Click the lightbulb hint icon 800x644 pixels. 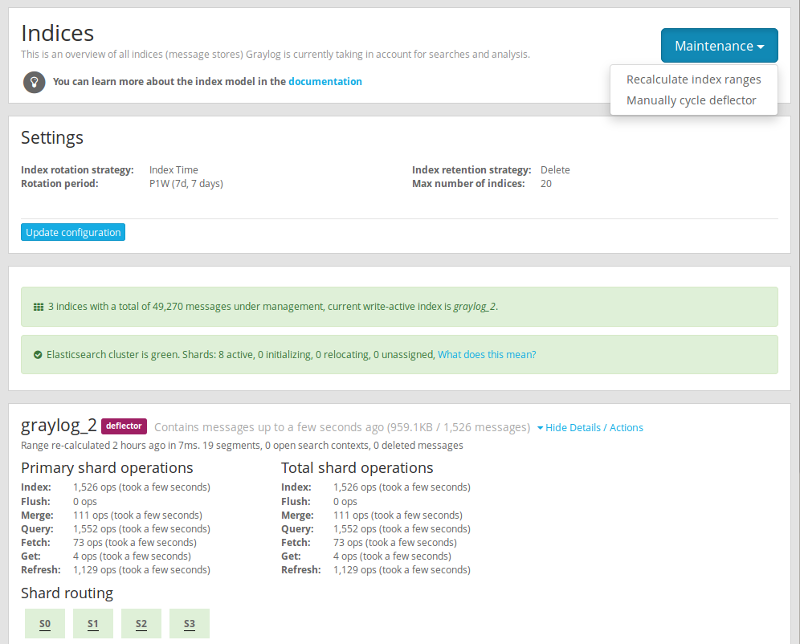click(32, 81)
